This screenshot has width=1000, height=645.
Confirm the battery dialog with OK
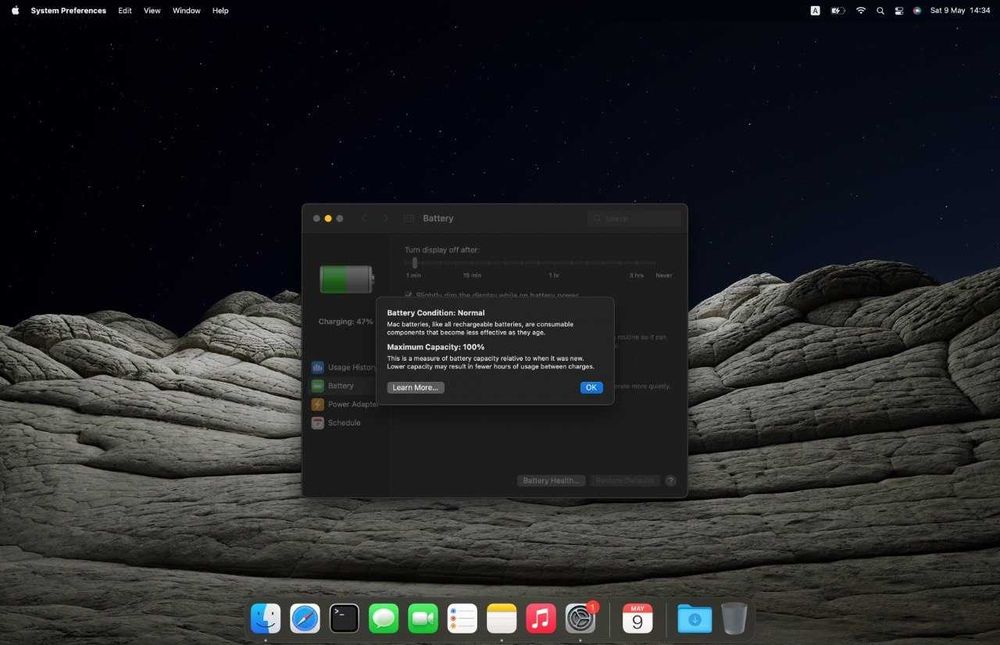(x=591, y=387)
